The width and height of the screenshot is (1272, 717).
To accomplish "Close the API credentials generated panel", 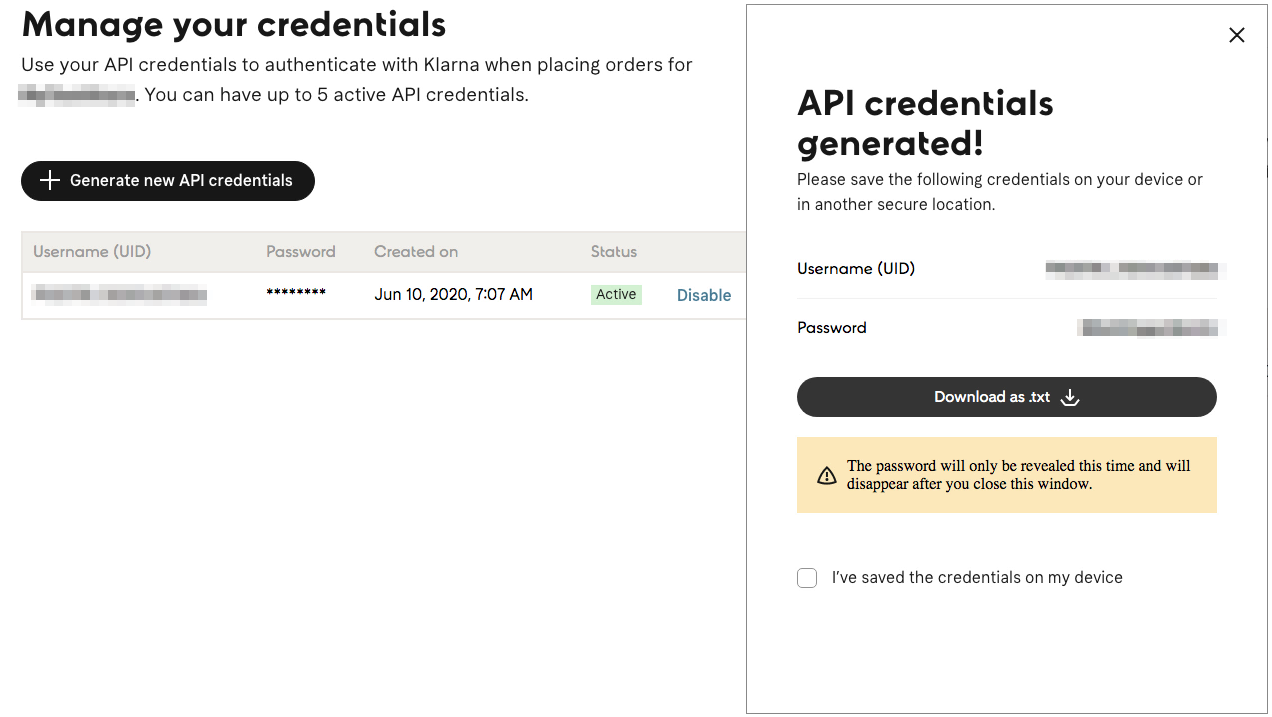I will coord(1237,36).
